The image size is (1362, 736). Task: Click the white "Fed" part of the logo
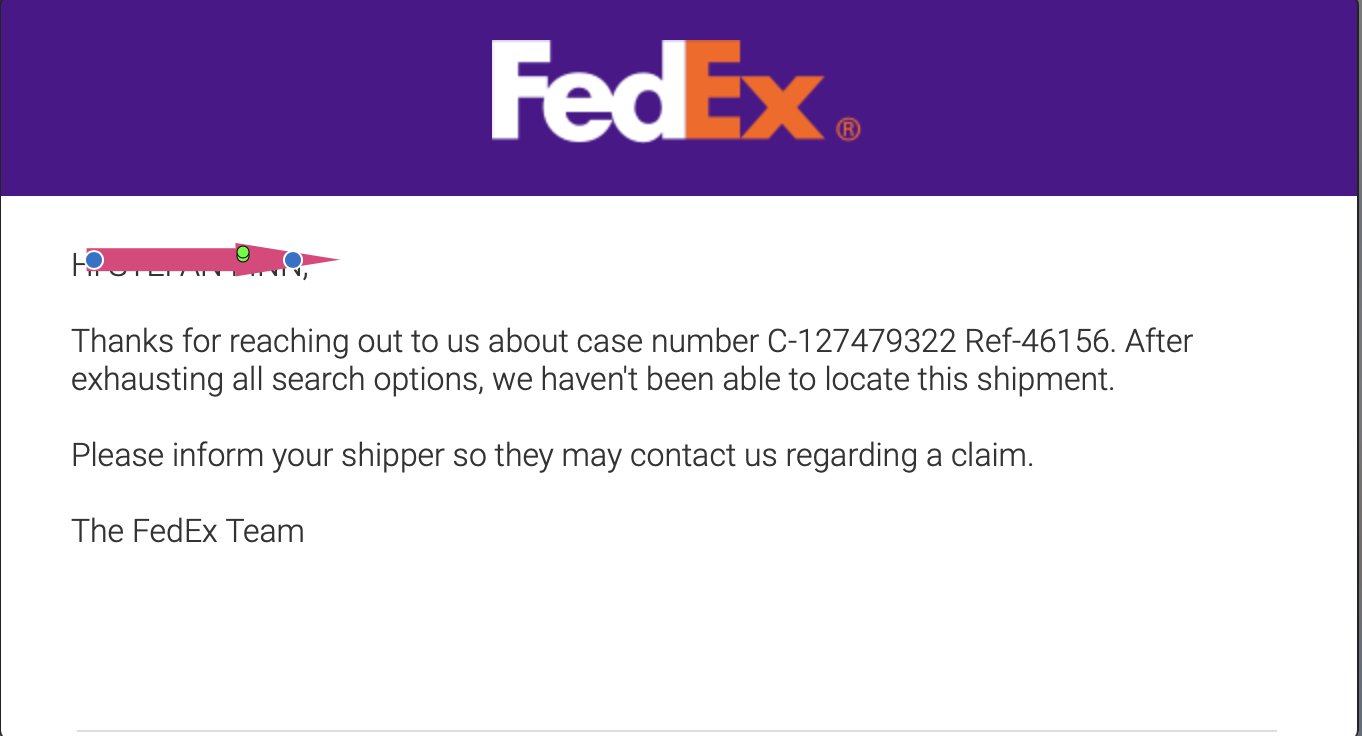(x=588, y=92)
